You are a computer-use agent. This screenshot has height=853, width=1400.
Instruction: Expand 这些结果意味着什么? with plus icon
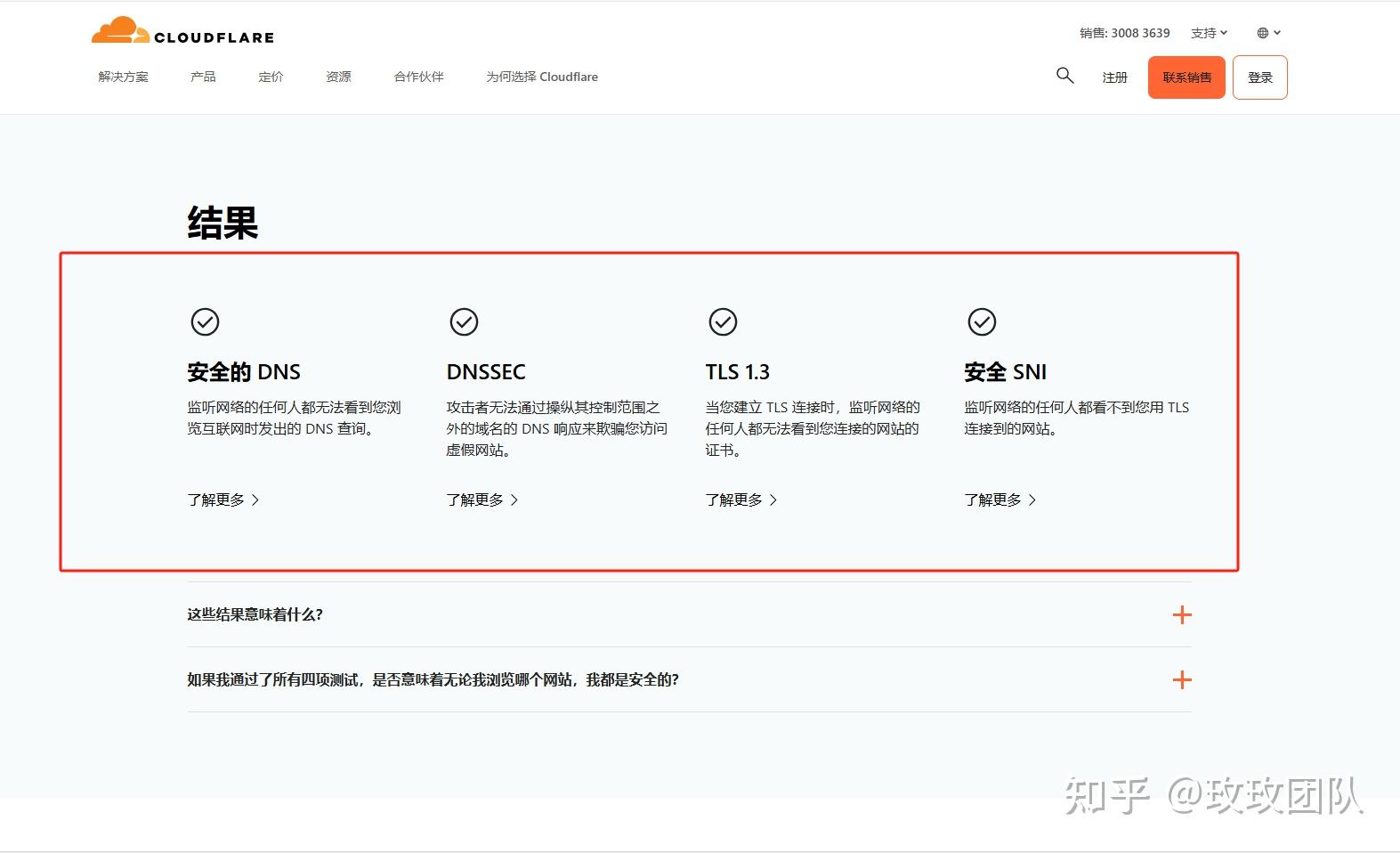1182,614
